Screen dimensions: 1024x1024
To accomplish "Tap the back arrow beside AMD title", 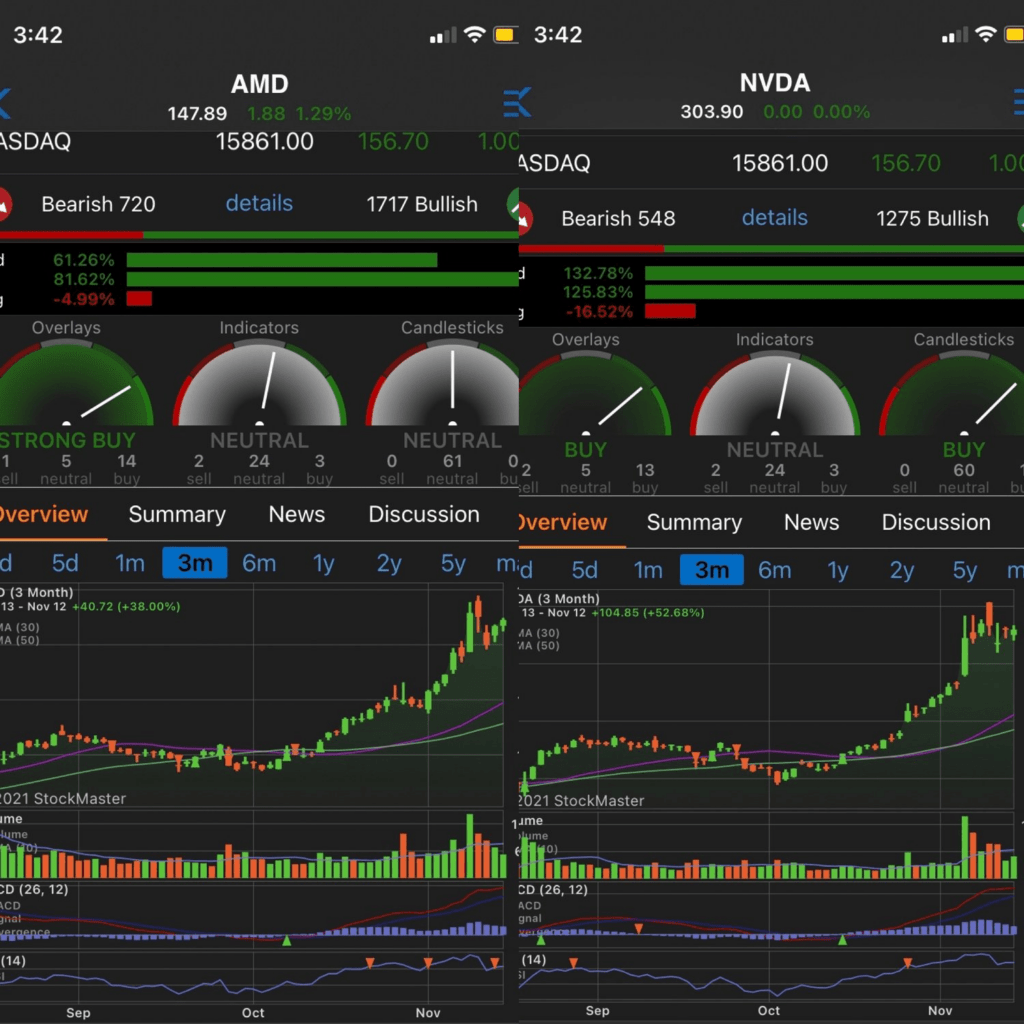I will [6, 101].
